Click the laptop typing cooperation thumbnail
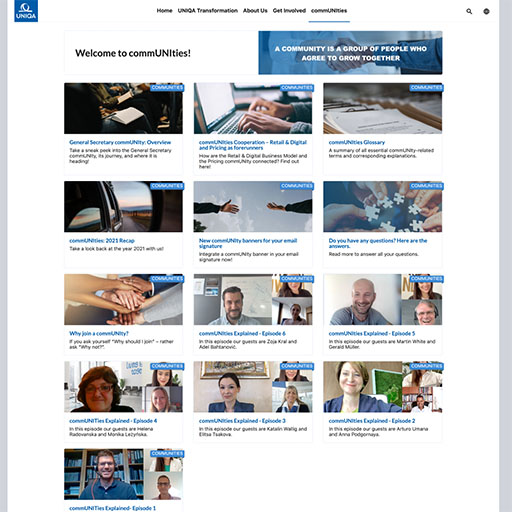This screenshot has width=512, height=512. (253, 108)
